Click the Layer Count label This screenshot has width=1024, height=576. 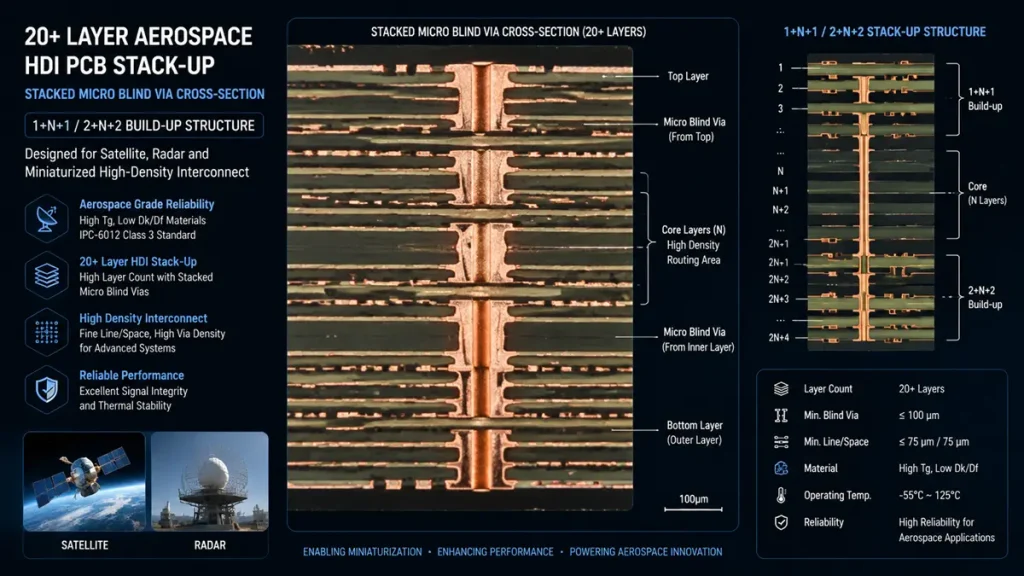pos(828,389)
